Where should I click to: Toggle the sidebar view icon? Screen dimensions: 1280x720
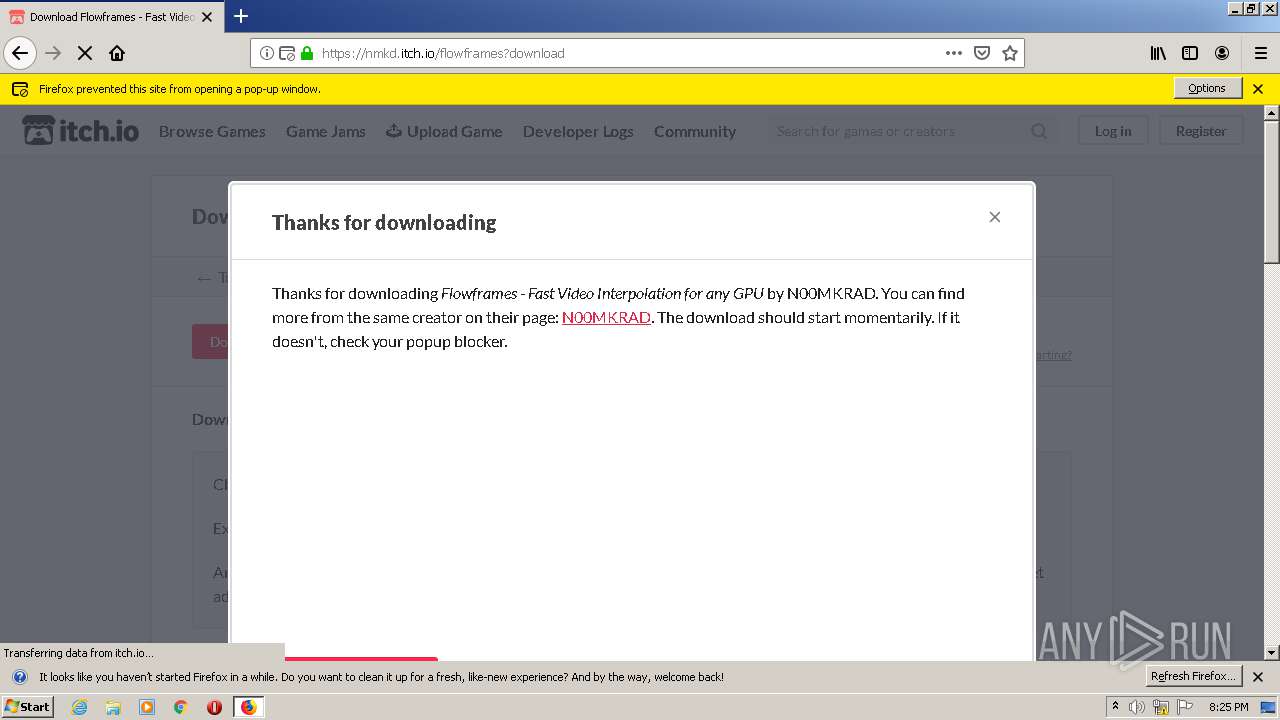pyautogui.click(x=1190, y=53)
